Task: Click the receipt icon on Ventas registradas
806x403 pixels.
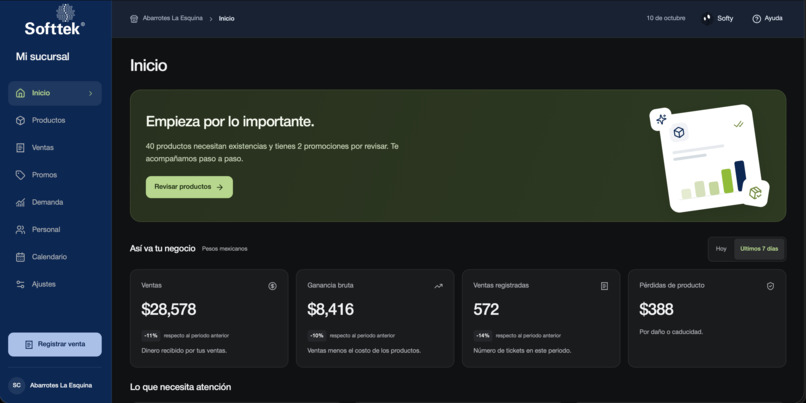Action: [x=604, y=286]
